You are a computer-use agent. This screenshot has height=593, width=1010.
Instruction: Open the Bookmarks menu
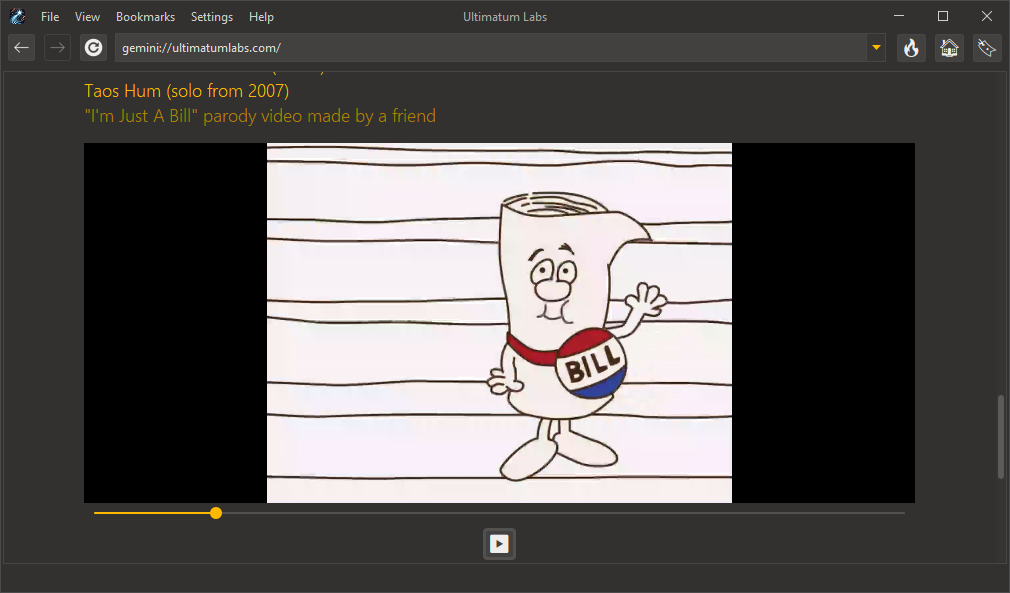(145, 17)
